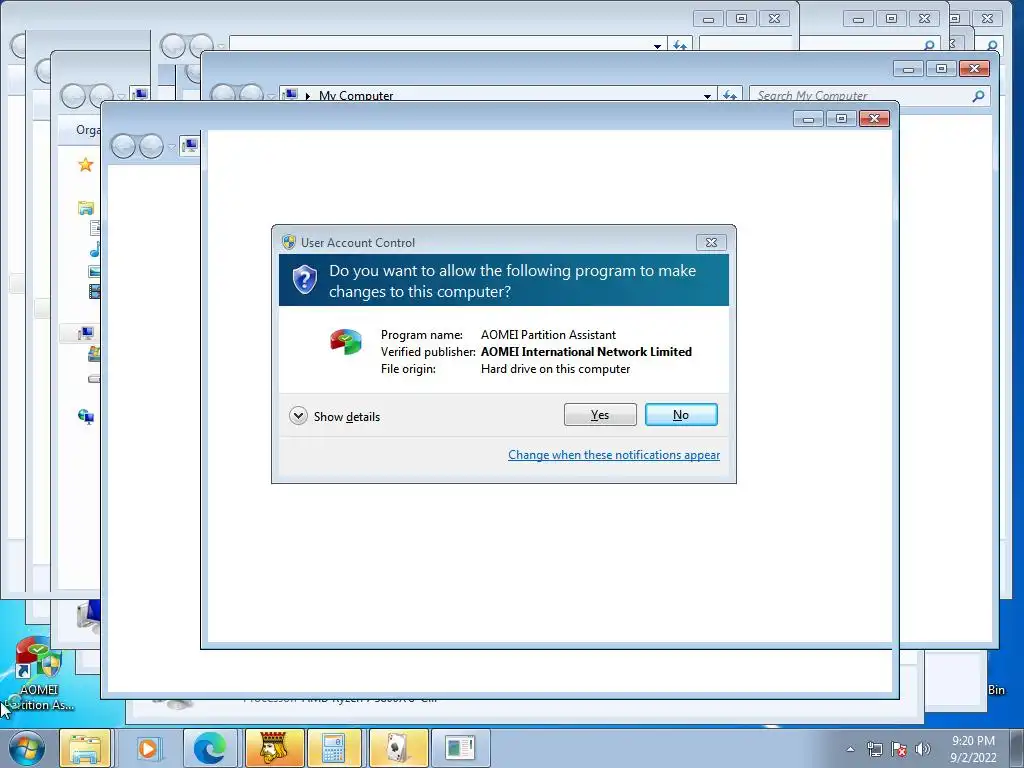Maximize the My Computer window
Screen dimensions: 1024x768
pyautogui.click(x=941, y=68)
